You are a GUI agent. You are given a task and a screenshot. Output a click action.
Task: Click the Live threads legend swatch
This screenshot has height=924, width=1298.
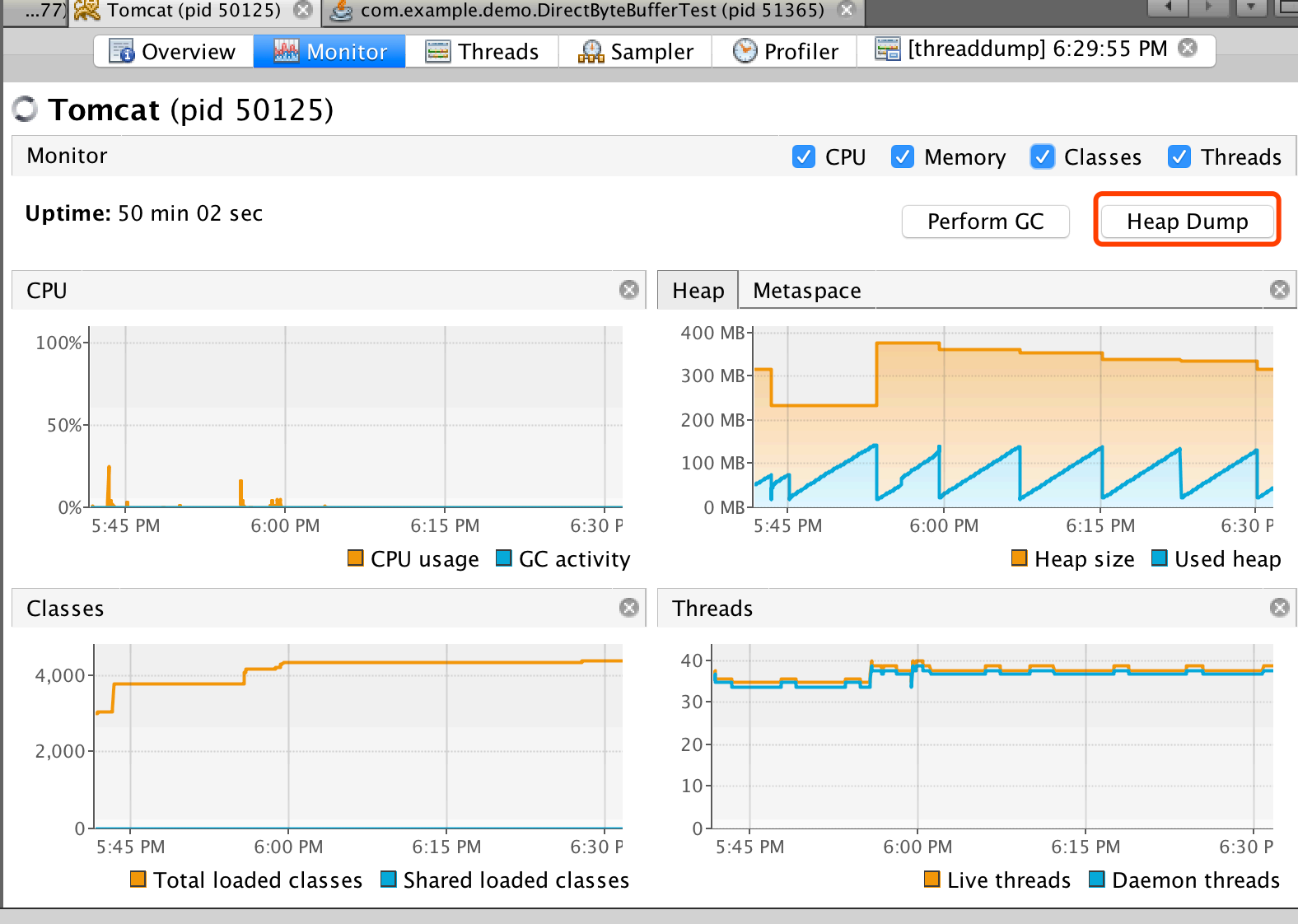pos(932,880)
